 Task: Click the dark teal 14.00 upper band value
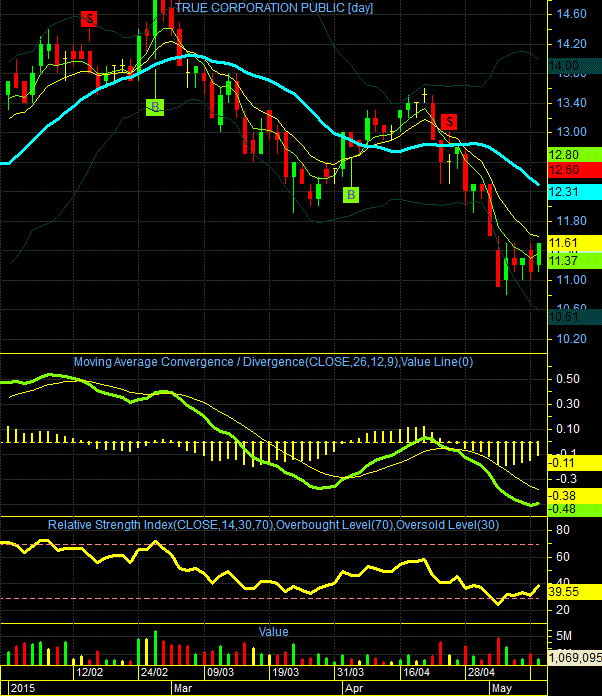[575, 66]
